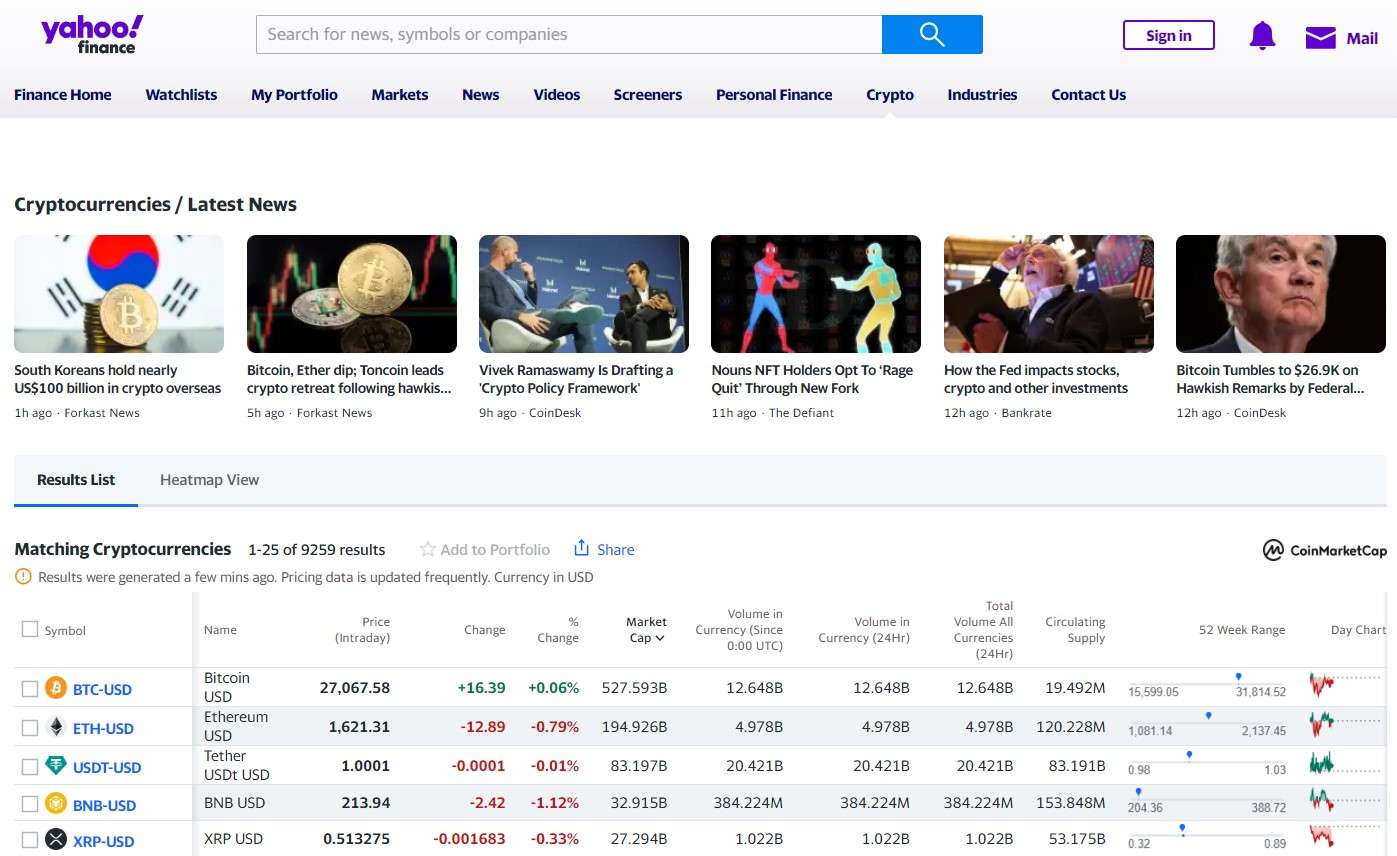
Task: Open the Markets menu item
Action: point(400,95)
